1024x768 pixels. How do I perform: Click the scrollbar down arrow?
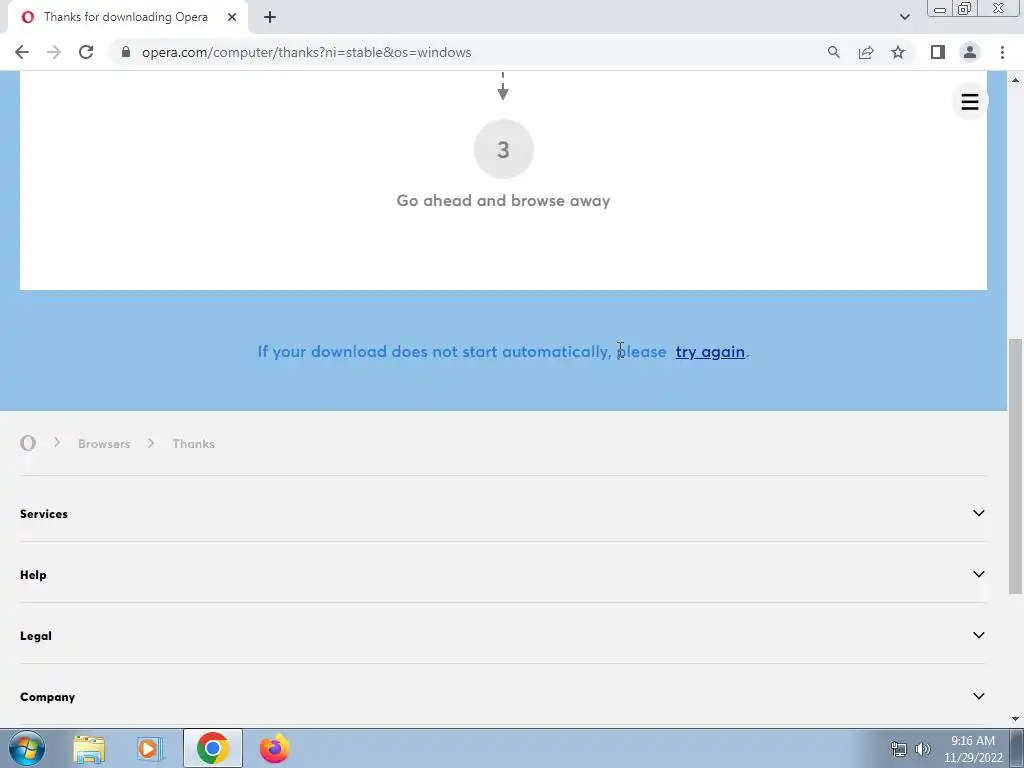[1015, 719]
